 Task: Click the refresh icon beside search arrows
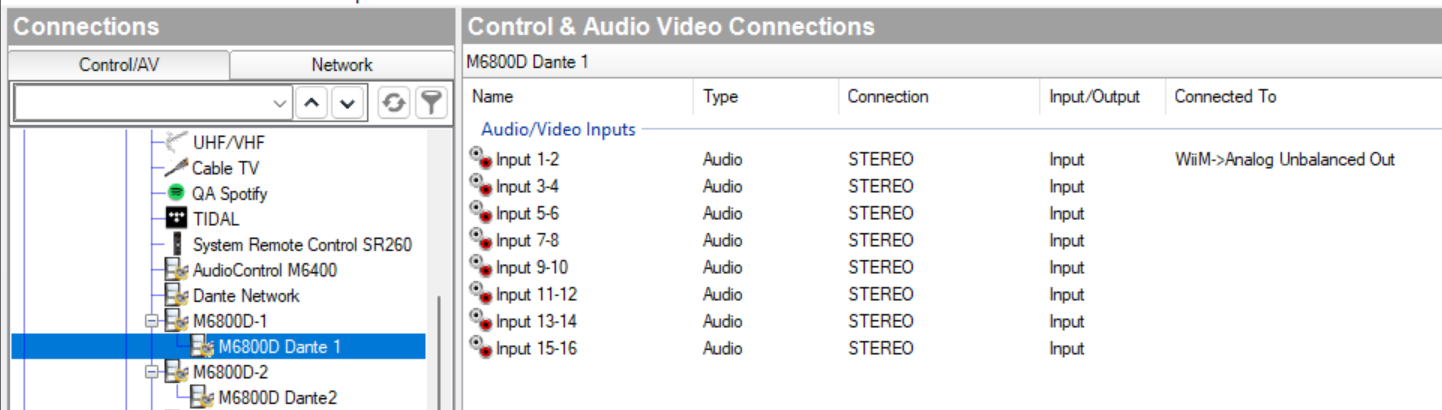point(394,103)
